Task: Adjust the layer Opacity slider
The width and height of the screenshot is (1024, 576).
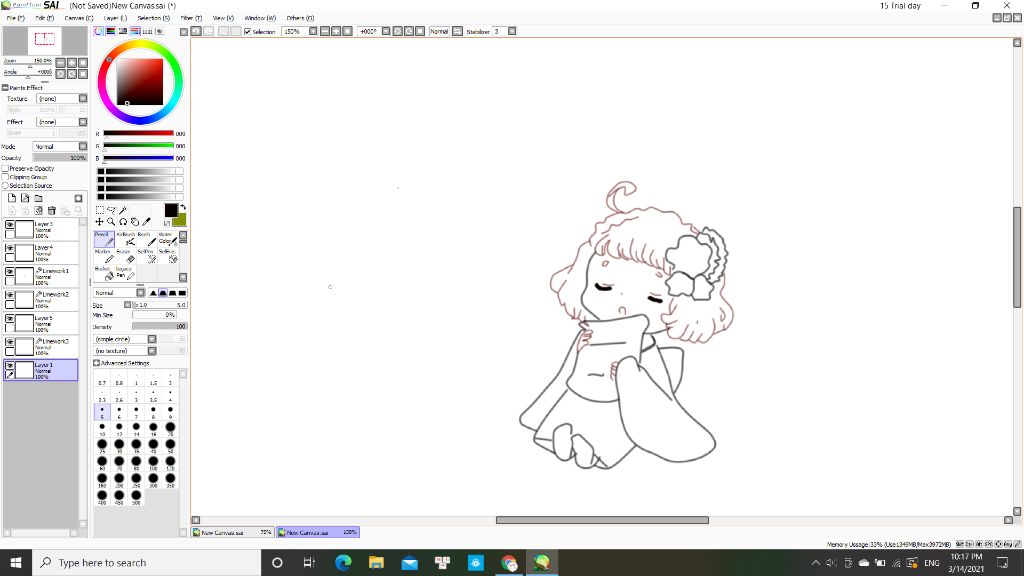Action: pos(59,158)
